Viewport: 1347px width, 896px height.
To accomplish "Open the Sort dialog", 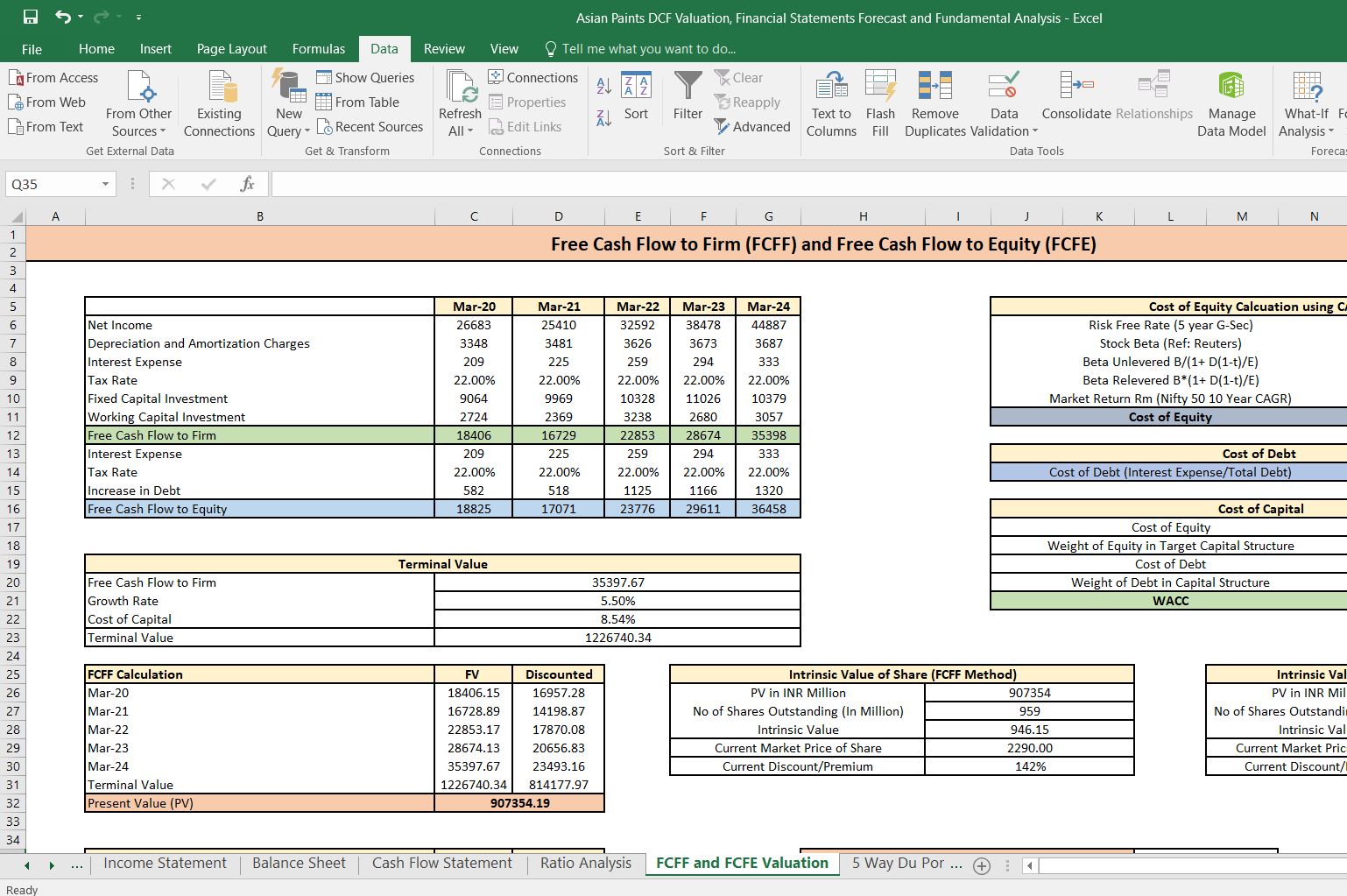I will coord(636,95).
